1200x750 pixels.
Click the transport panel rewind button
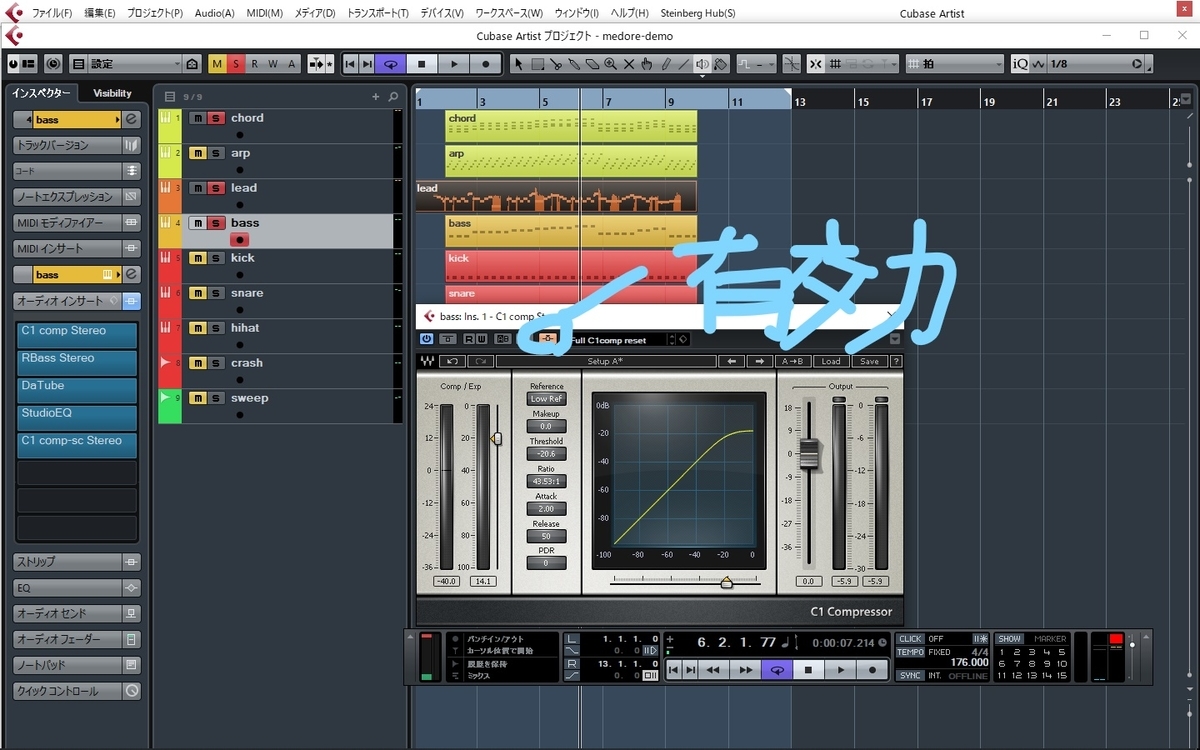pyautogui.click(x=713, y=670)
